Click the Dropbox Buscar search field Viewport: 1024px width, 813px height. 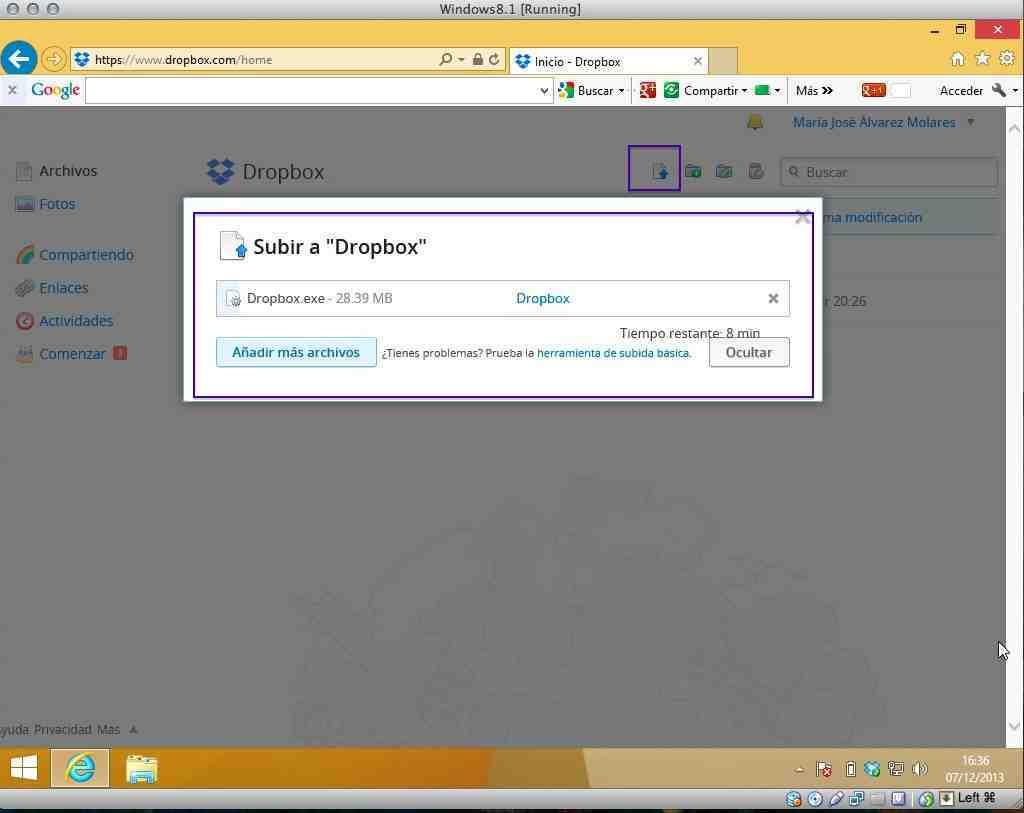(x=897, y=172)
